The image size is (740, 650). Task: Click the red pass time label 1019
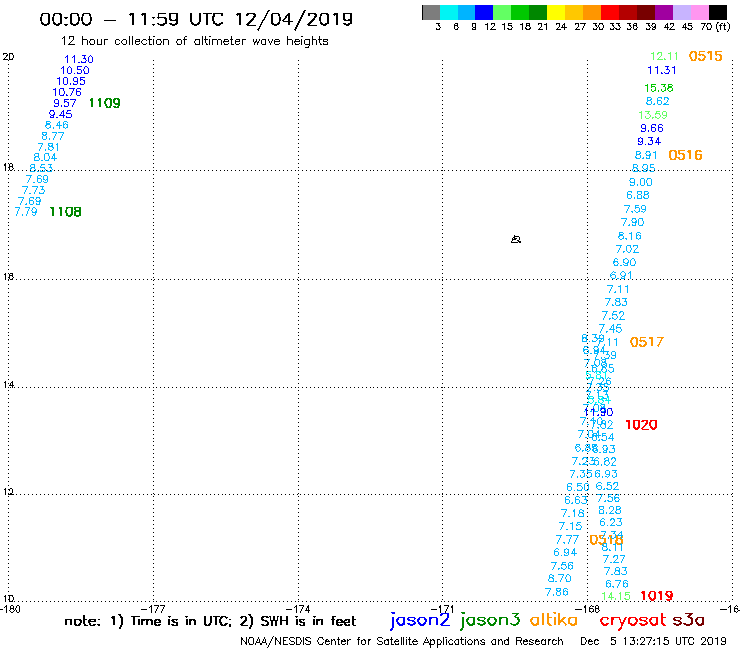click(x=656, y=596)
